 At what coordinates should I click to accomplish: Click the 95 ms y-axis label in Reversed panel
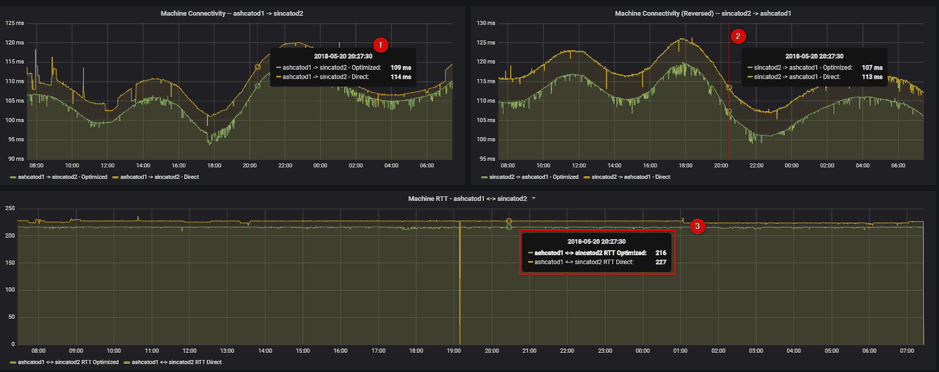pos(488,159)
